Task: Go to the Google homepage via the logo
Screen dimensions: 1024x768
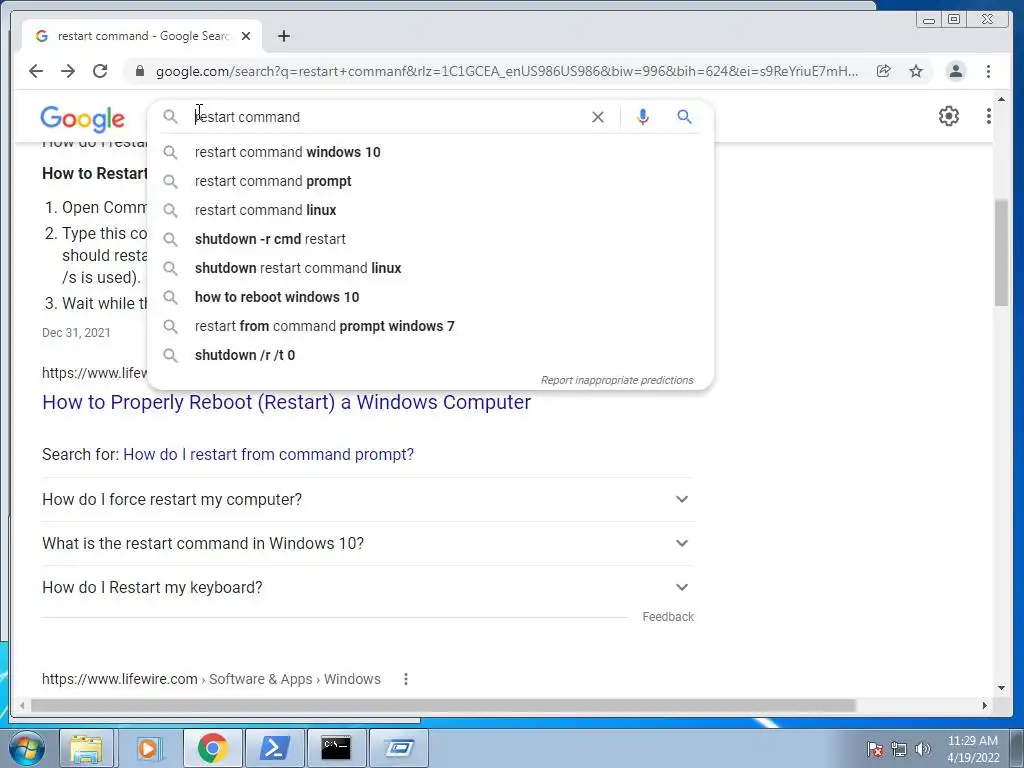Action: [x=82, y=118]
